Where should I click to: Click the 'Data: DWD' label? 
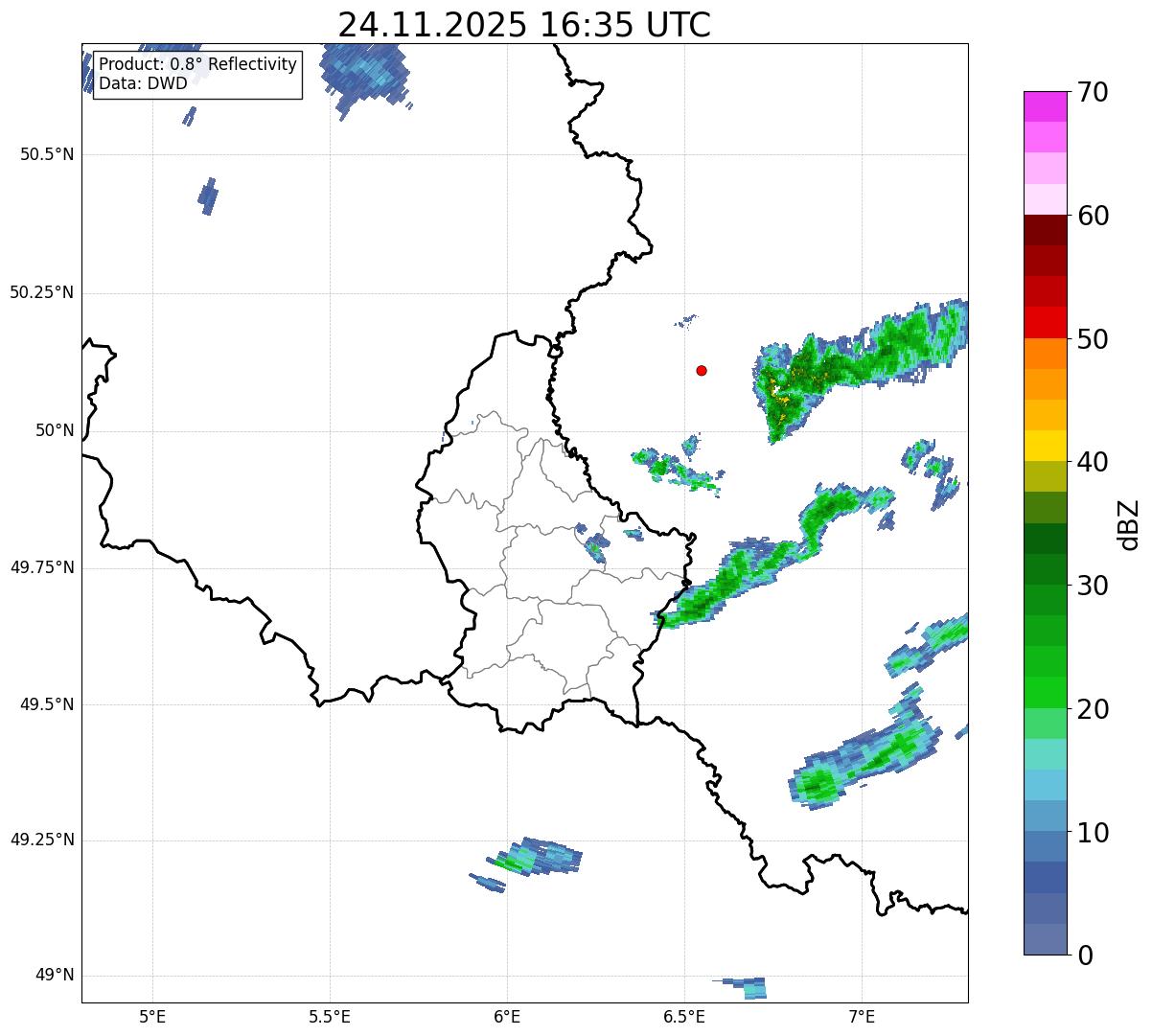coord(143,83)
